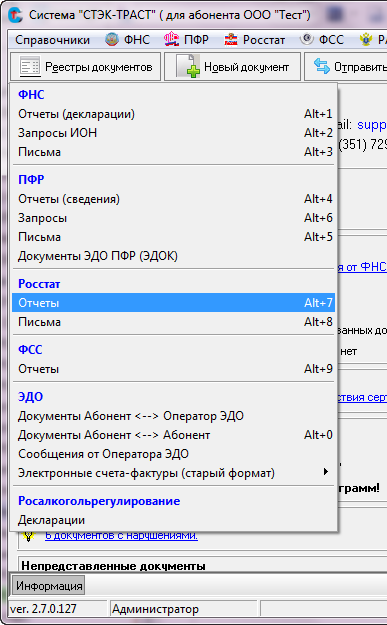Click the ФСС logo icon in menu bar
The width and height of the screenshot is (387, 625).
pos(306,39)
